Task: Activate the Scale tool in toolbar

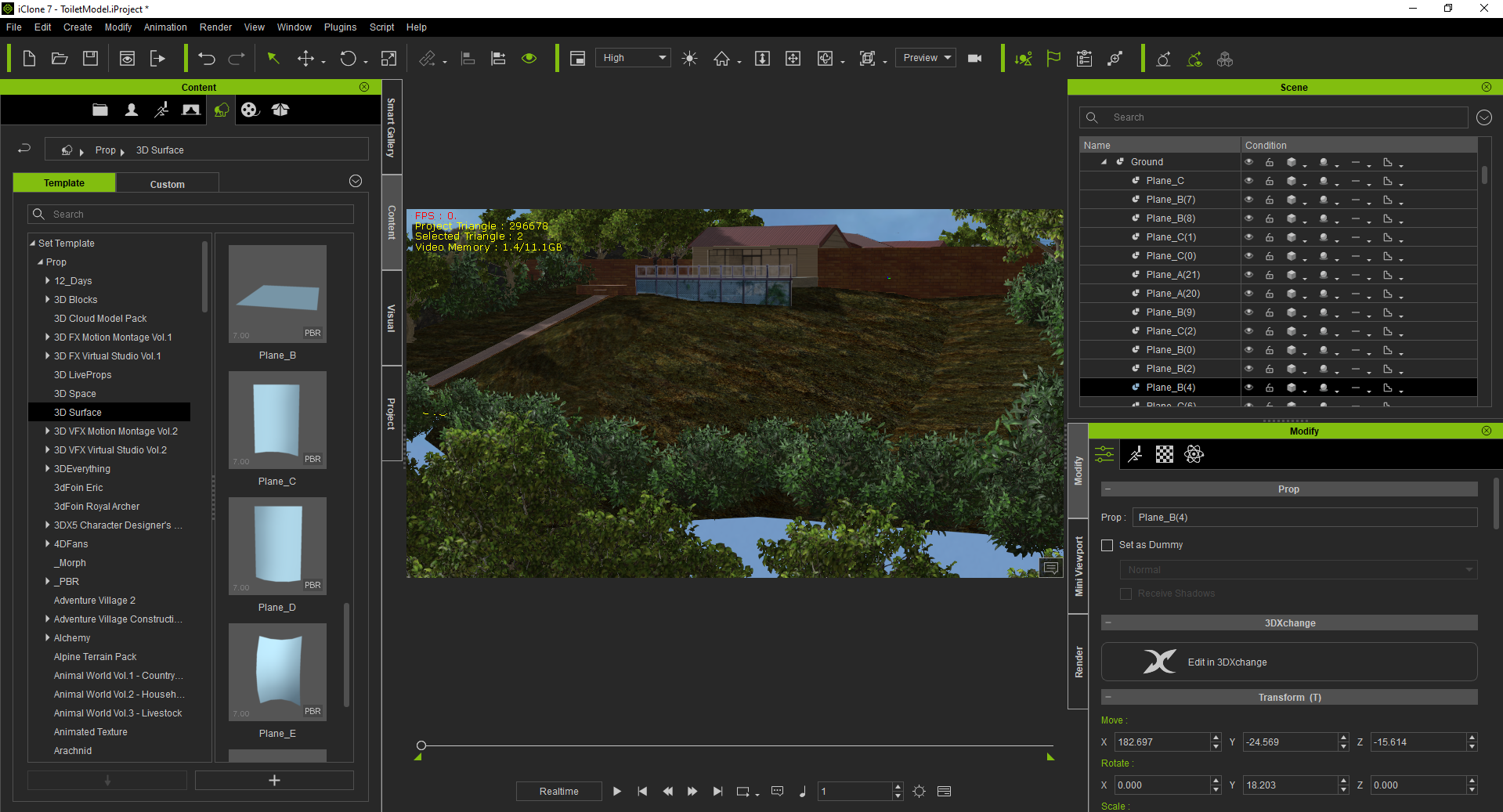Action: pyautogui.click(x=388, y=59)
